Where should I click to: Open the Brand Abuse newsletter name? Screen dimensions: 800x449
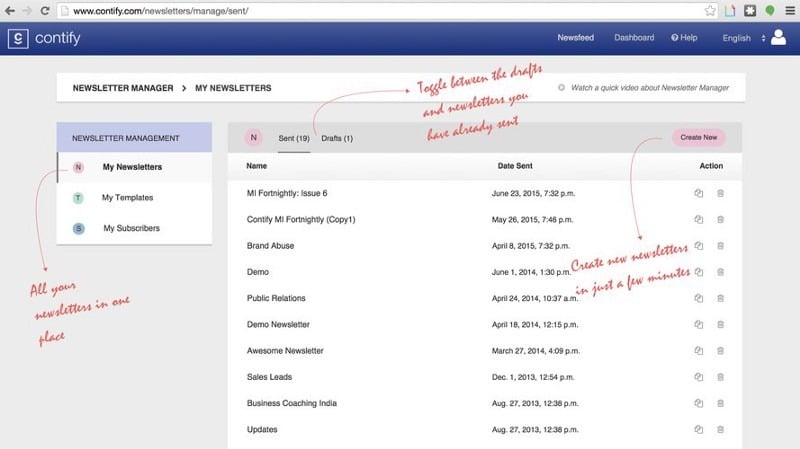(x=270, y=246)
